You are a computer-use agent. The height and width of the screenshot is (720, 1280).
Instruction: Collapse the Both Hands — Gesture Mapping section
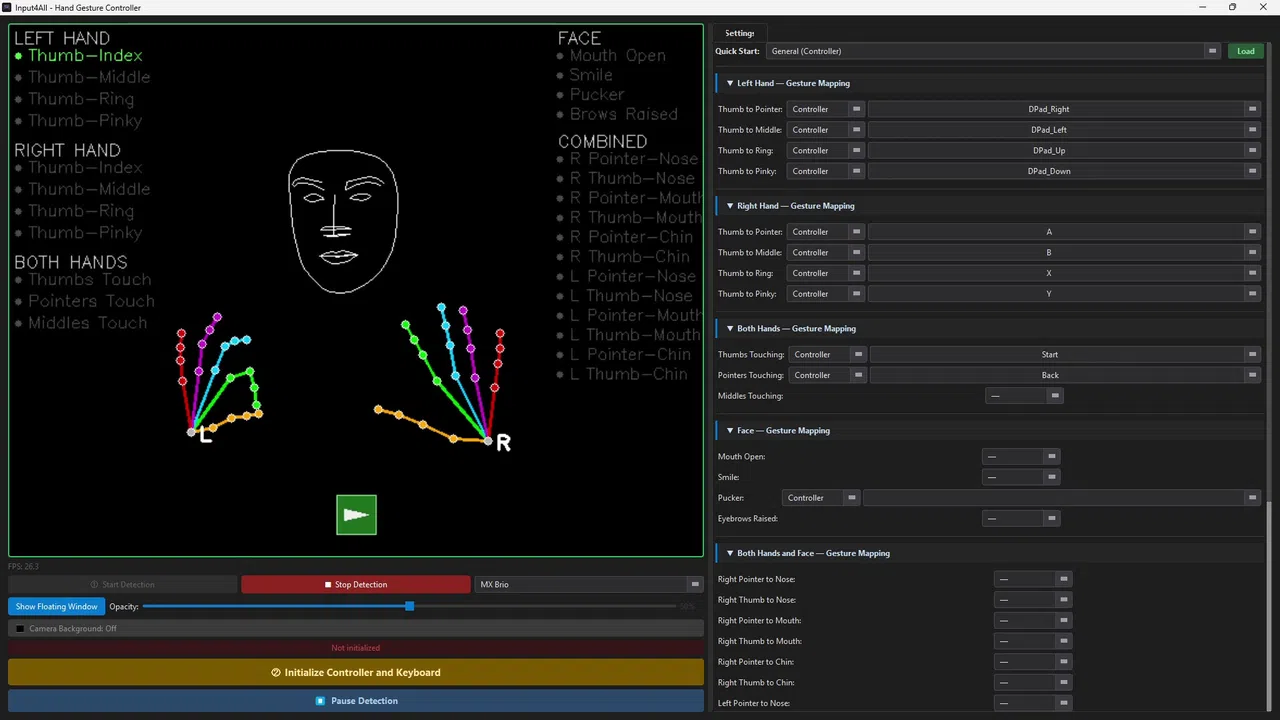point(730,328)
